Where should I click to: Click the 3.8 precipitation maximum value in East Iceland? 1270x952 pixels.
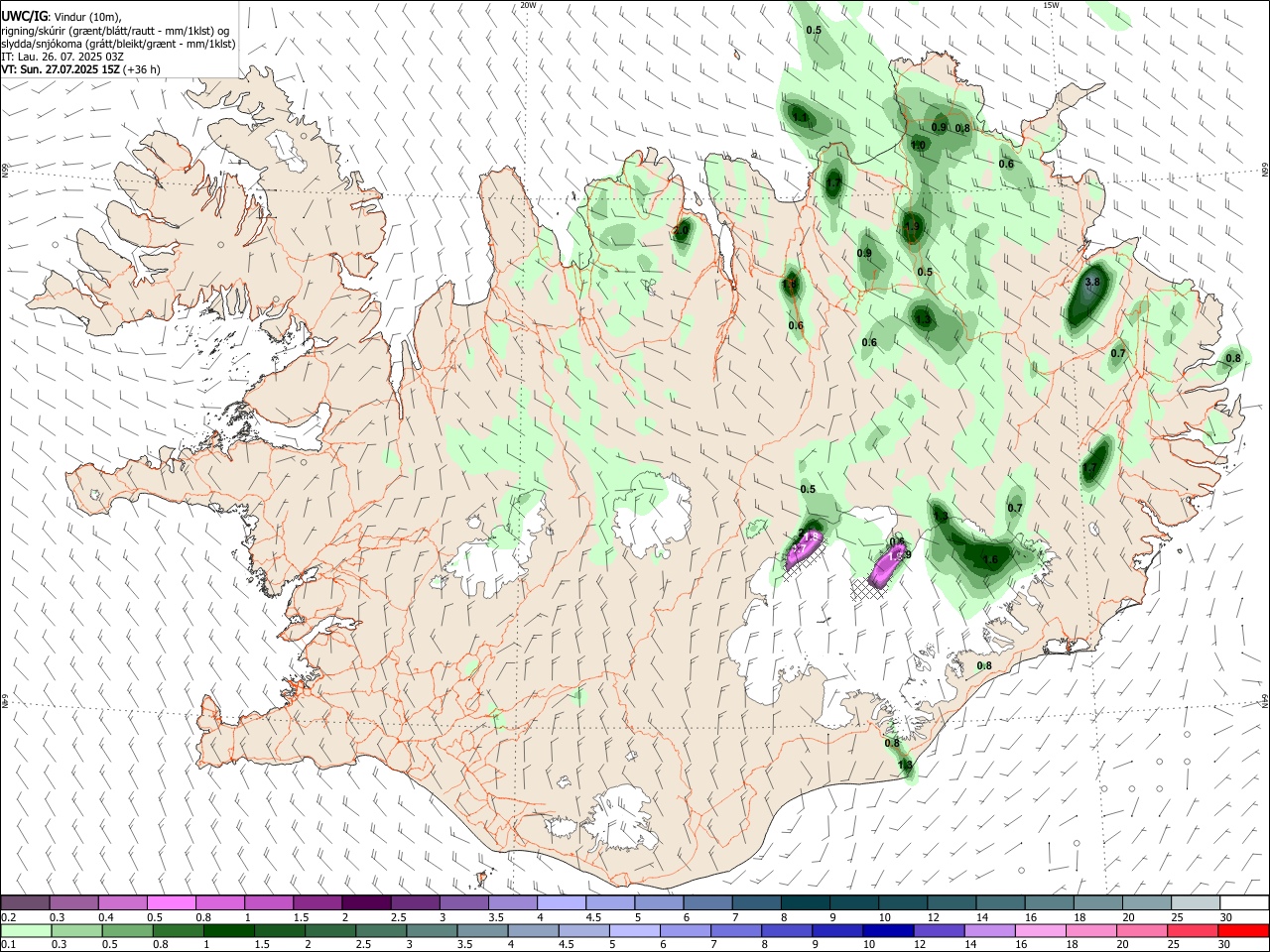tap(1093, 283)
